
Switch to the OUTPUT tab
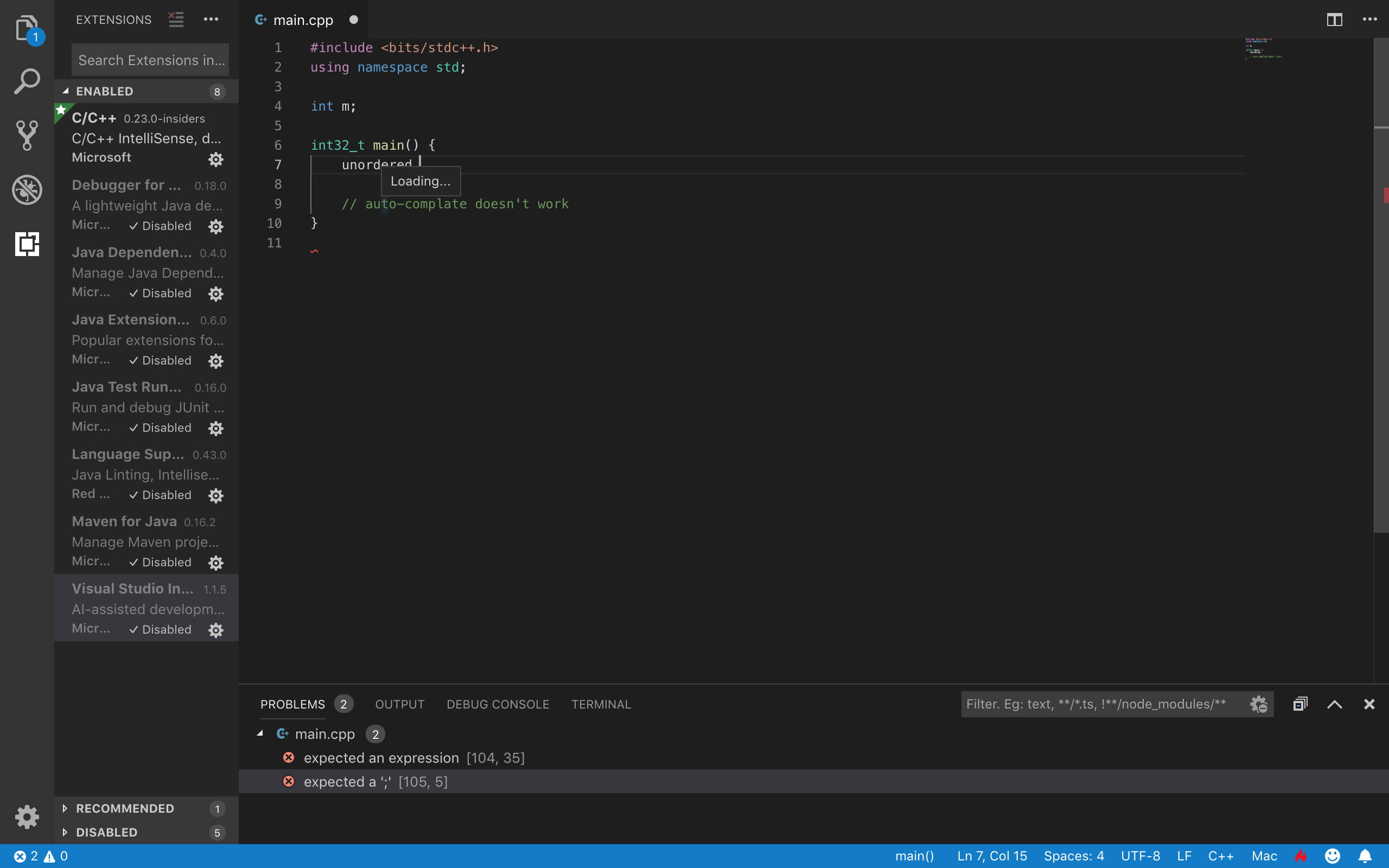[399, 704]
